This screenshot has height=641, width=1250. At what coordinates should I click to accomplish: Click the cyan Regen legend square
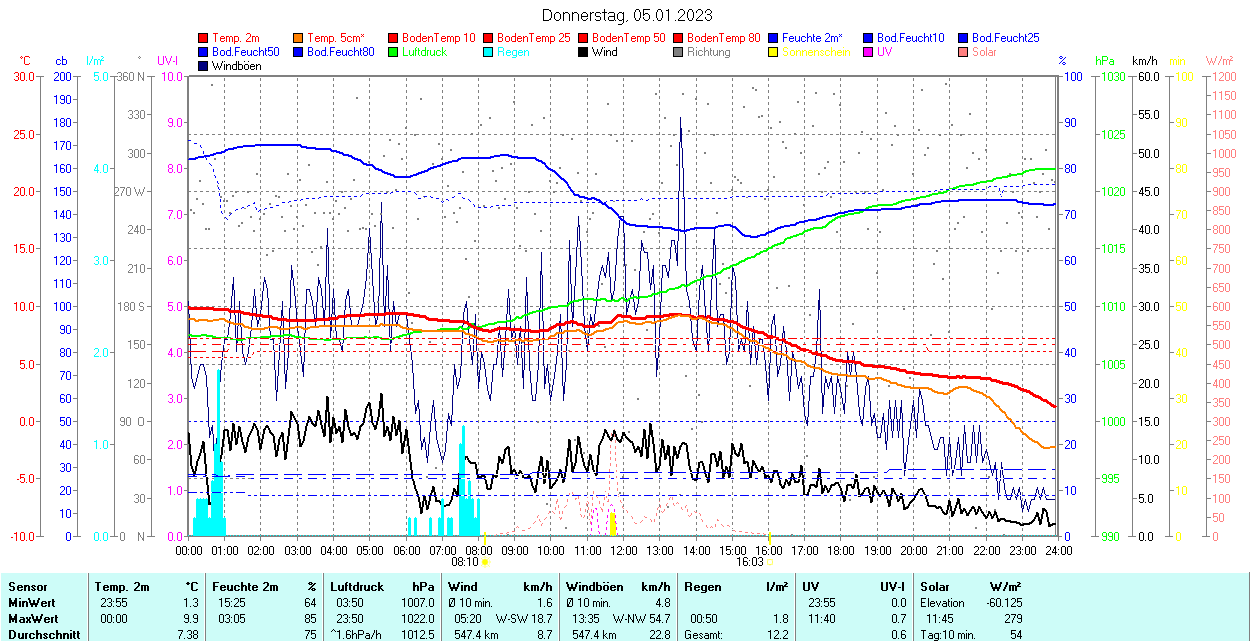[x=488, y=52]
